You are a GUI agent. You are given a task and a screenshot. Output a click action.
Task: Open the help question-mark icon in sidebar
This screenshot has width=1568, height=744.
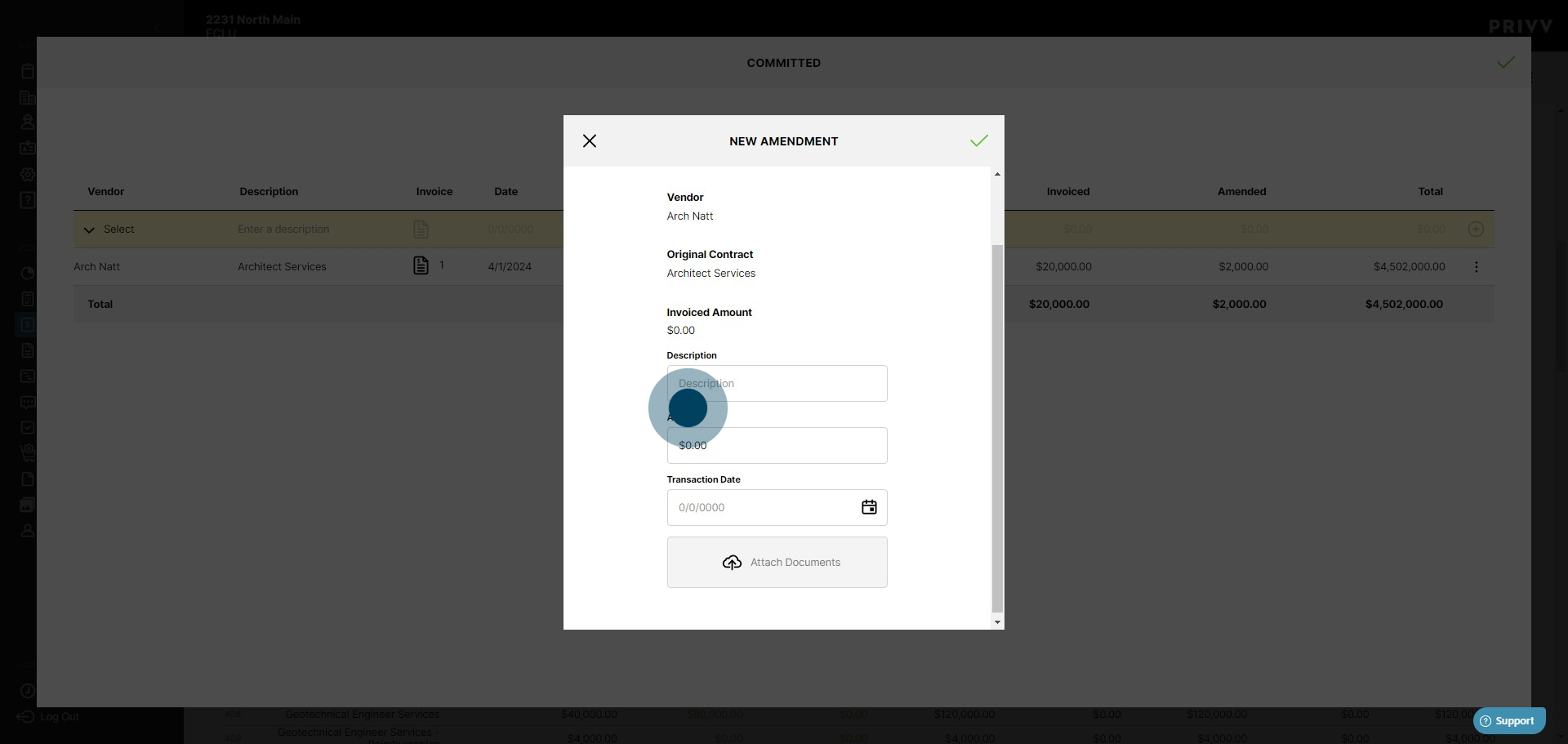(28, 200)
